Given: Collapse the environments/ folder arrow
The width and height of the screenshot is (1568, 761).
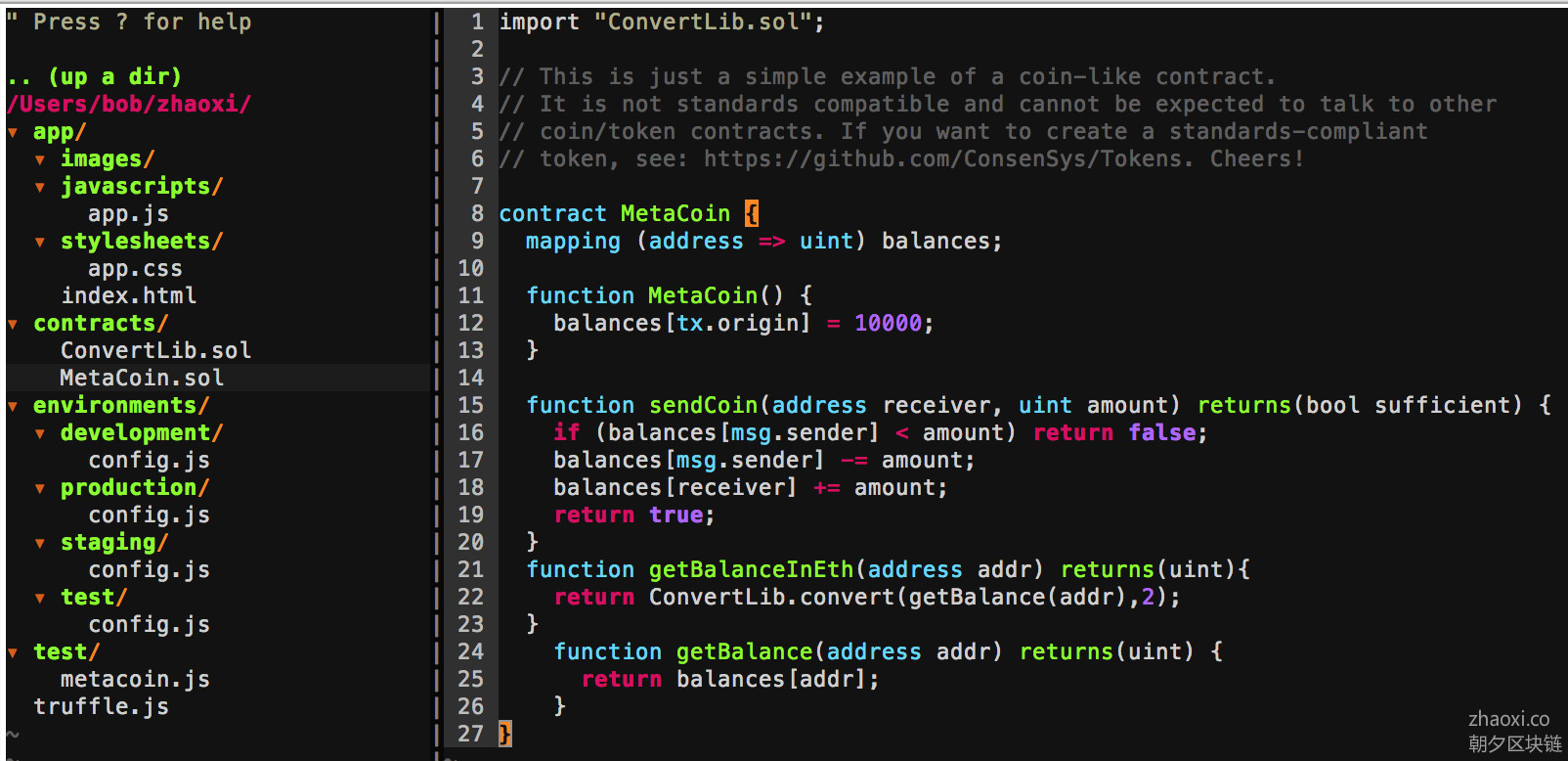Looking at the screenshot, I should 13,406.
